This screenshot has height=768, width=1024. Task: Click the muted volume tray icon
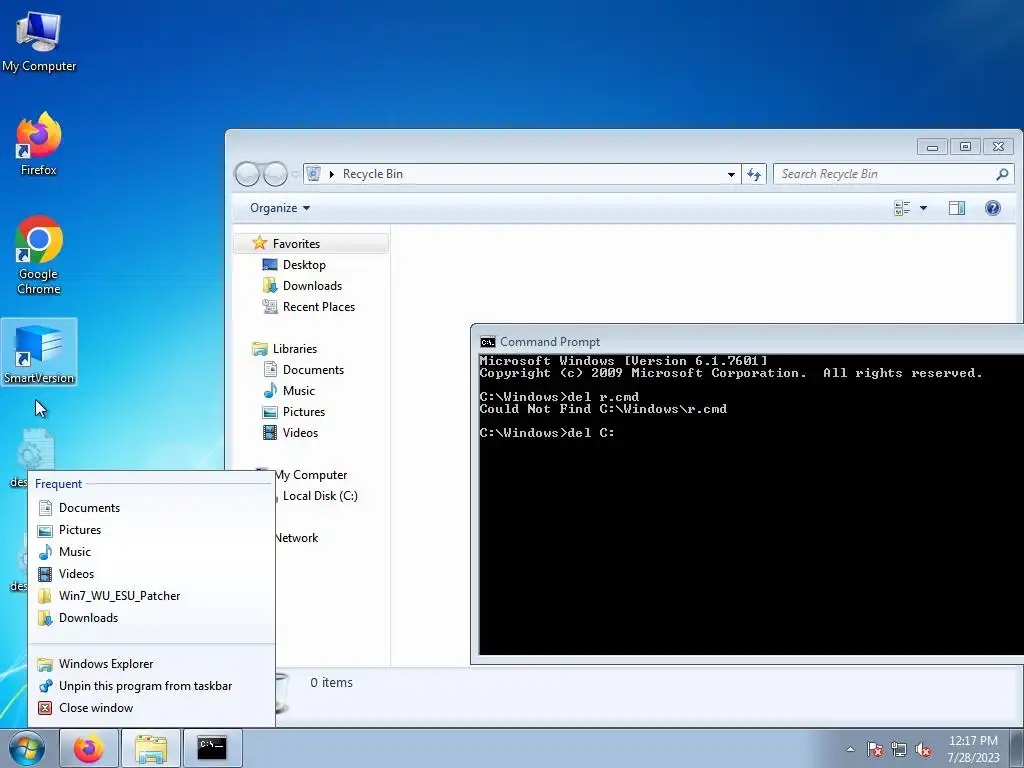[923, 749]
